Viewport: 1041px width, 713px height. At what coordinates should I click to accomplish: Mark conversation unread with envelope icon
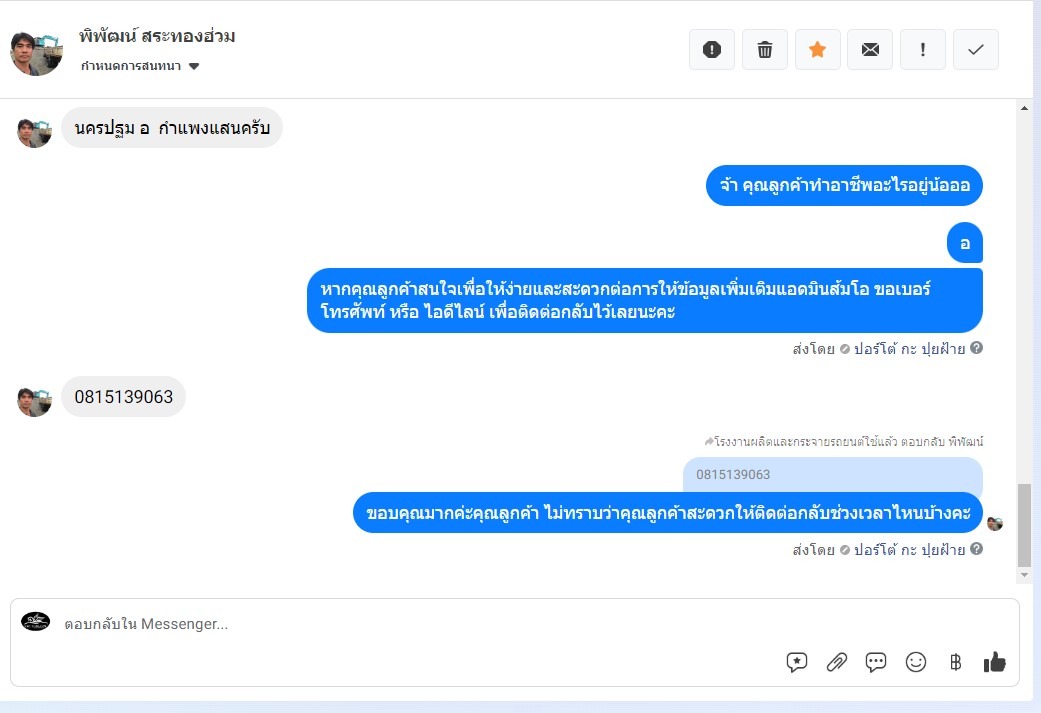click(x=870, y=50)
